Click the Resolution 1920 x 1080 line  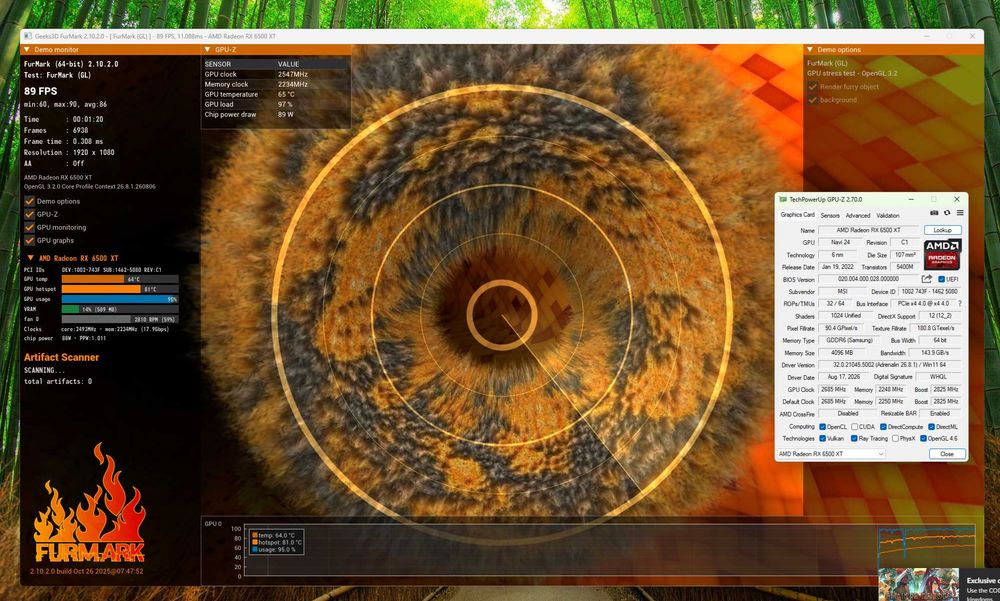pyautogui.click(x=69, y=152)
